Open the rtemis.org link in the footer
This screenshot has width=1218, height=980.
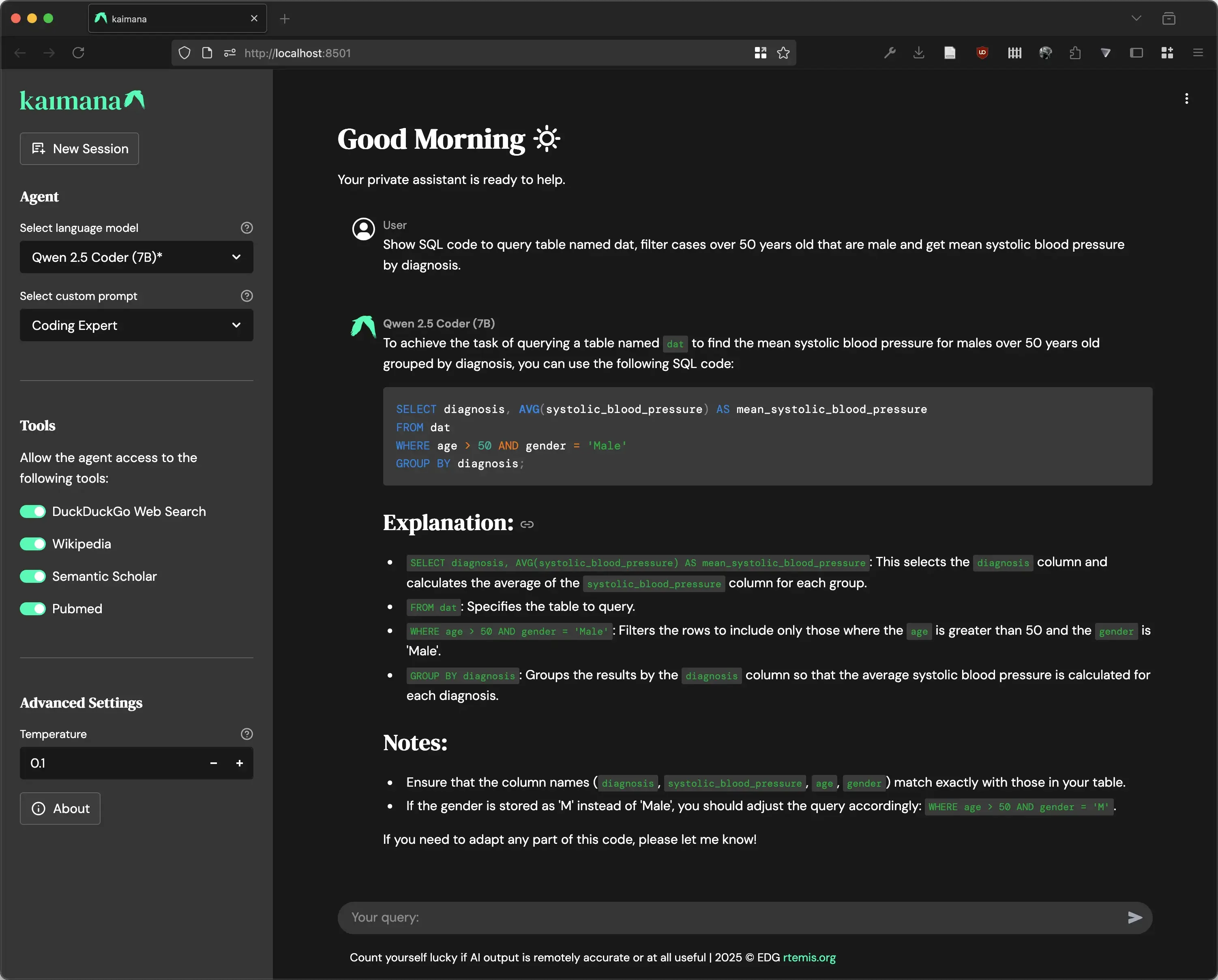click(x=808, y=957)
